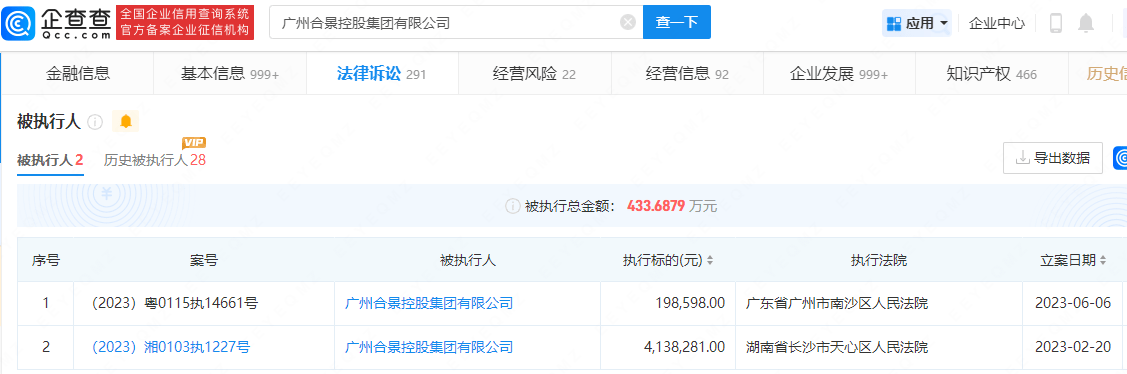Clear the search box with the X icon
Viewport: 1127px width, 374px height.
click(x=627, y=22)
